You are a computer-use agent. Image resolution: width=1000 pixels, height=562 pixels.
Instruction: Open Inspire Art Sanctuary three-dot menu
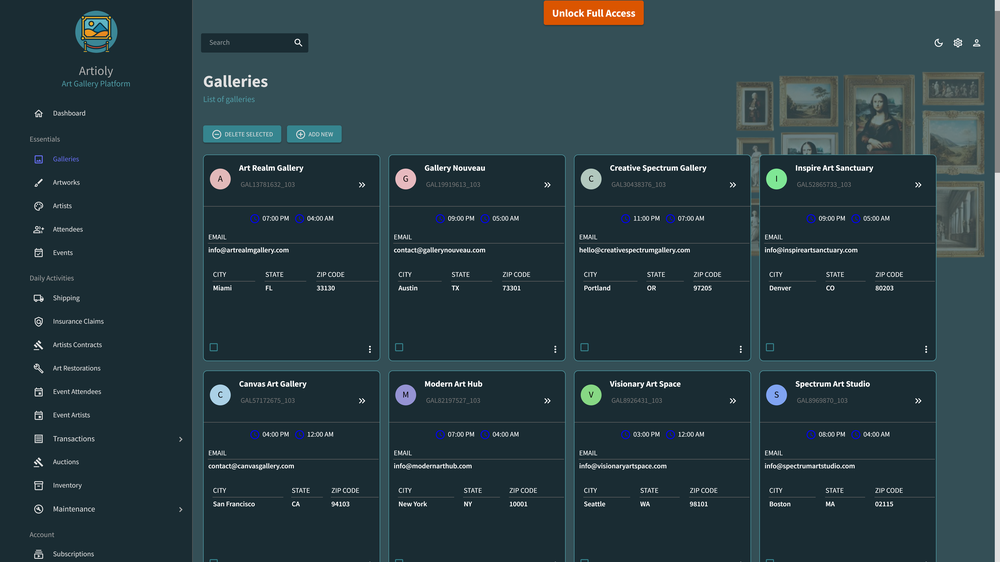[x=926, y=350]
